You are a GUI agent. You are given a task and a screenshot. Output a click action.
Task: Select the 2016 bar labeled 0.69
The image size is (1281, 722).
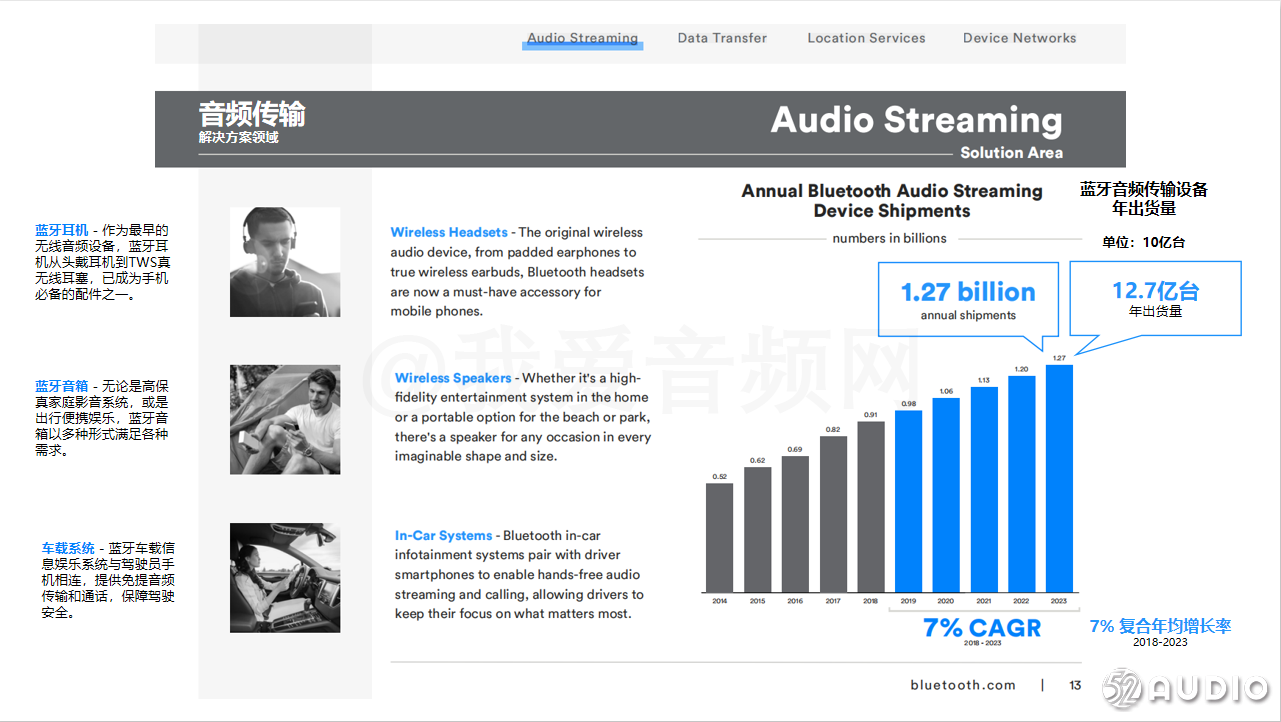pyautogui.click(x=795, y=524)
